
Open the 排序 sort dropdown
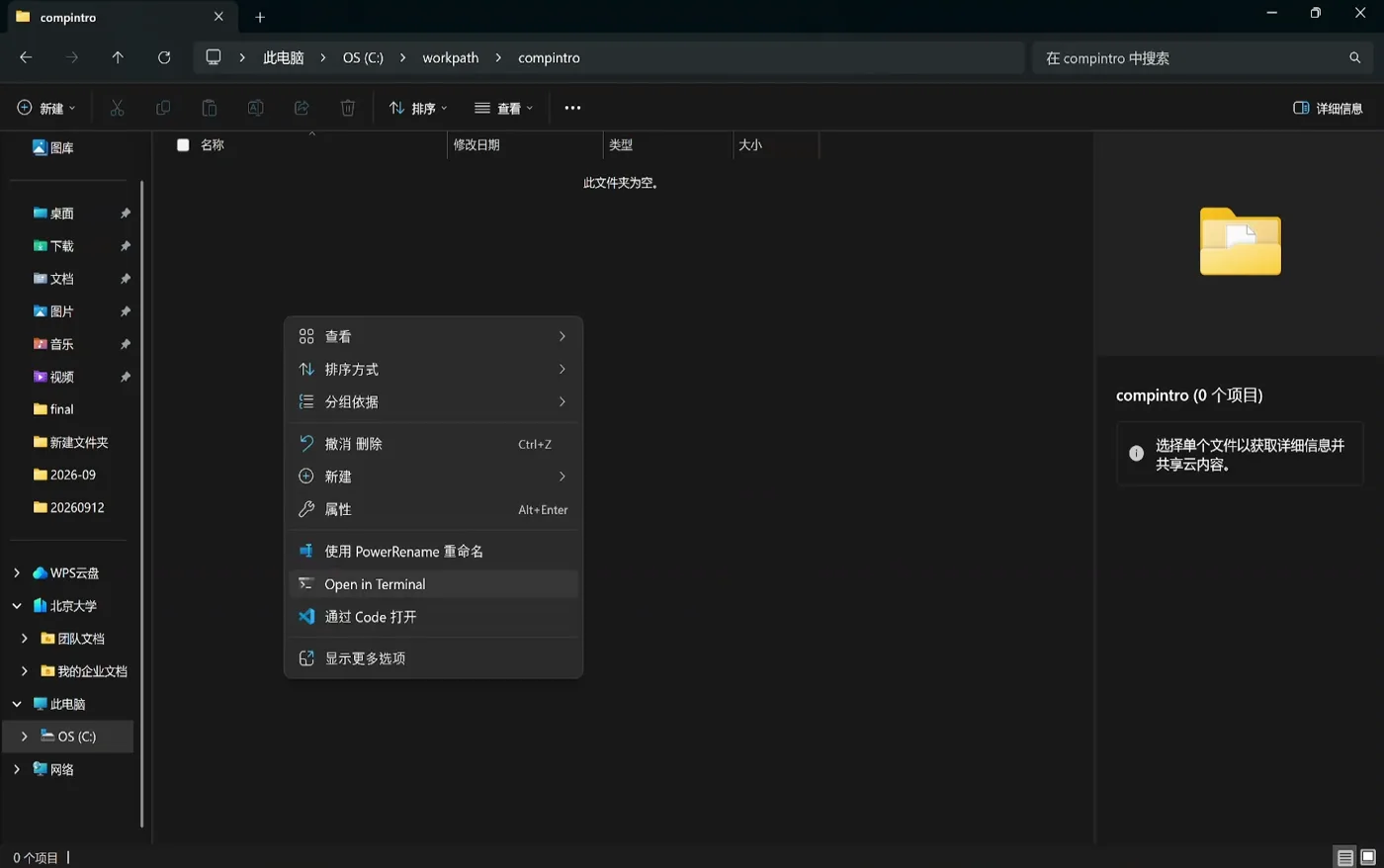click(x=418, y=108)
